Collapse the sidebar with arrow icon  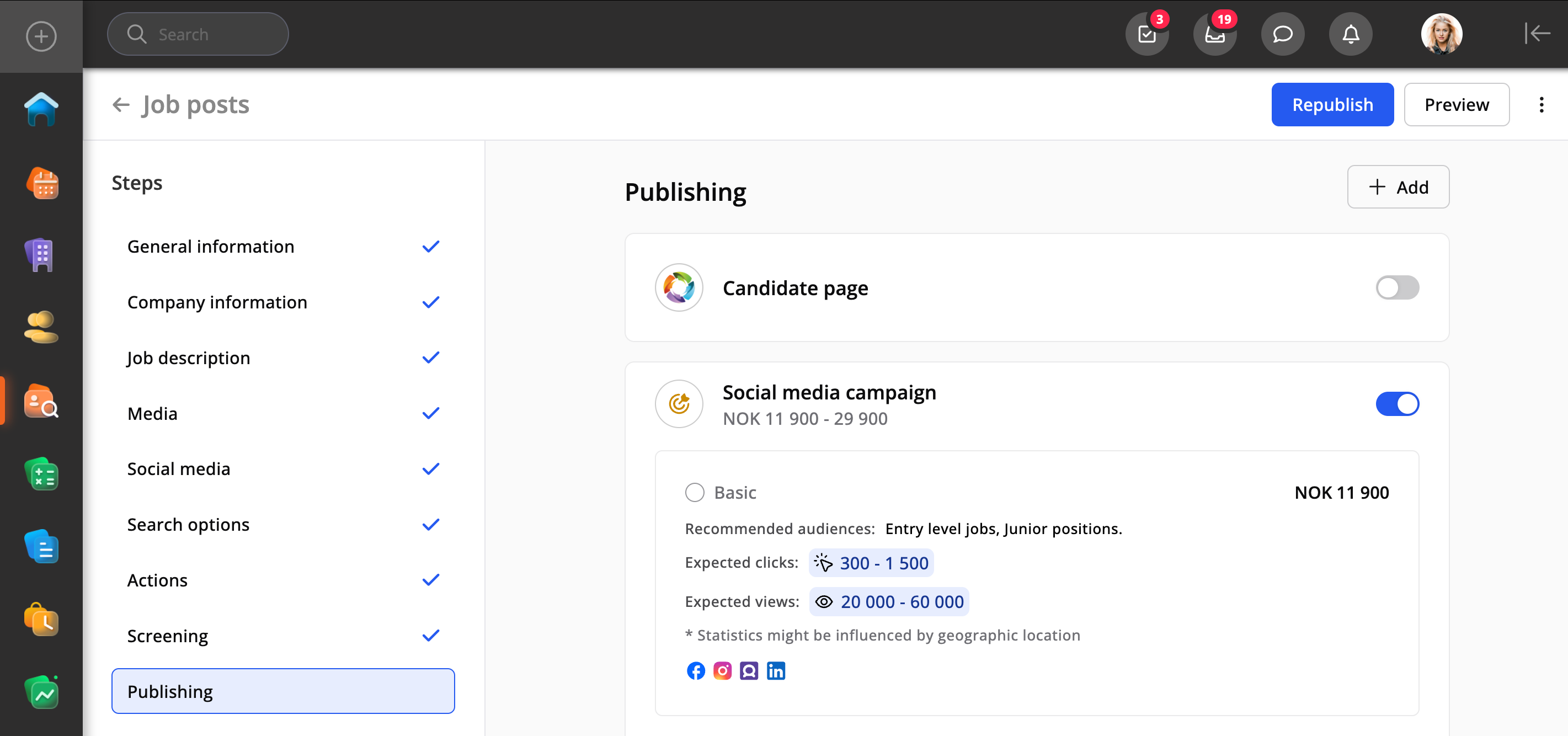point(1537,34)
